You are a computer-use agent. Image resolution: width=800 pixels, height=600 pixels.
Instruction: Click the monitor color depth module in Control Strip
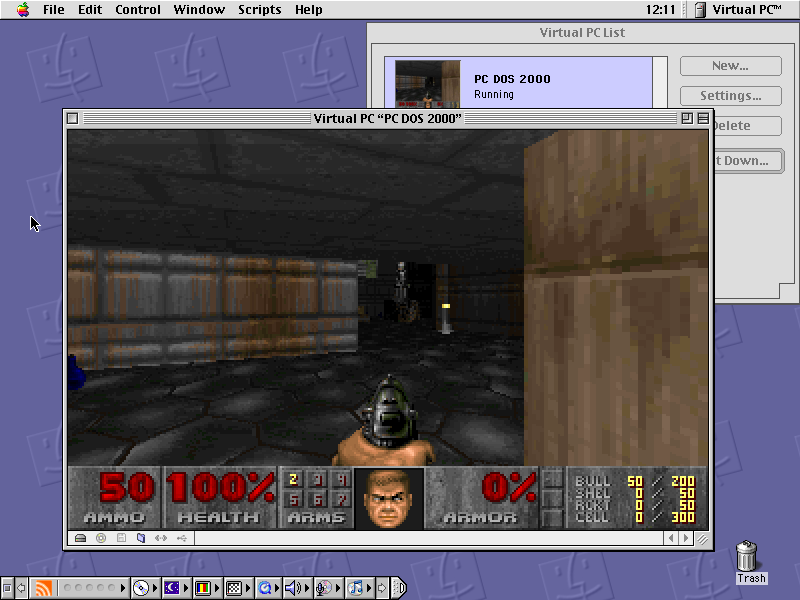203,588
